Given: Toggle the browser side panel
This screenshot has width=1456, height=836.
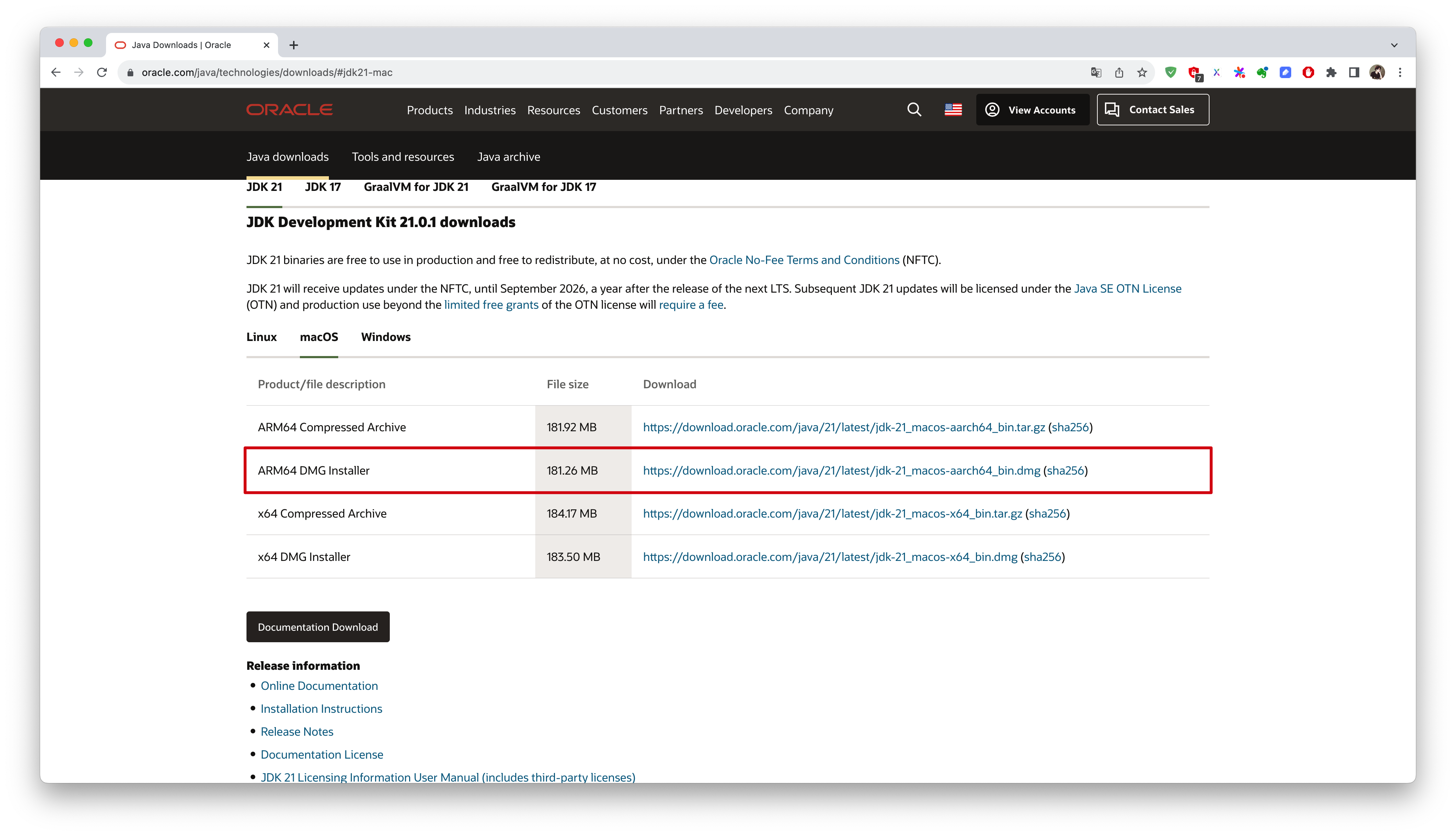Looking at the screenshot, I should point(1354,72).
